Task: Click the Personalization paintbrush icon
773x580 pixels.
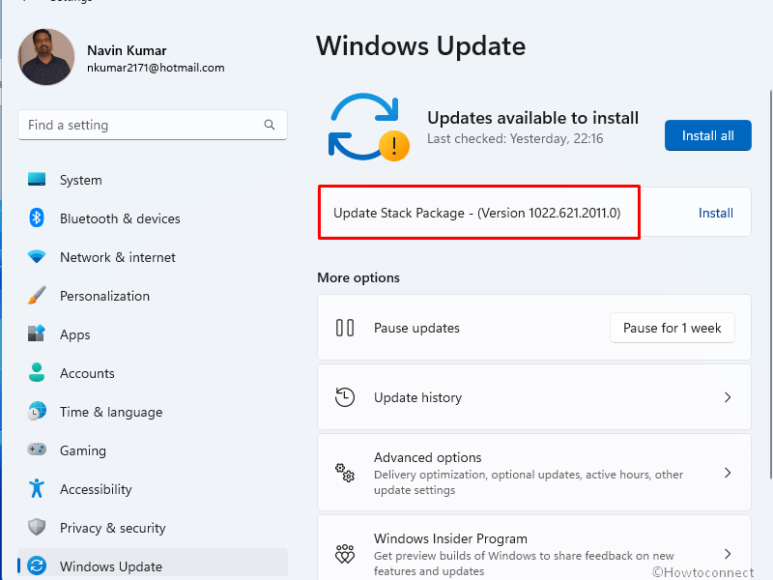Action: [36, 295]
